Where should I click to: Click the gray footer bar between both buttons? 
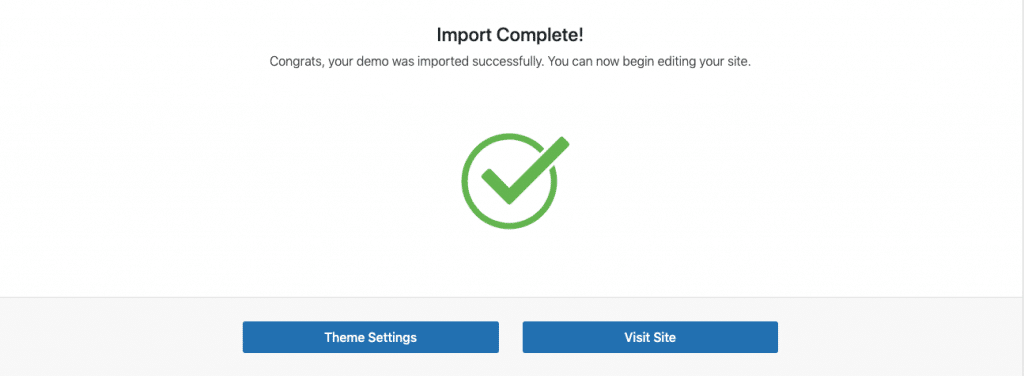click(x=511, y=337)
